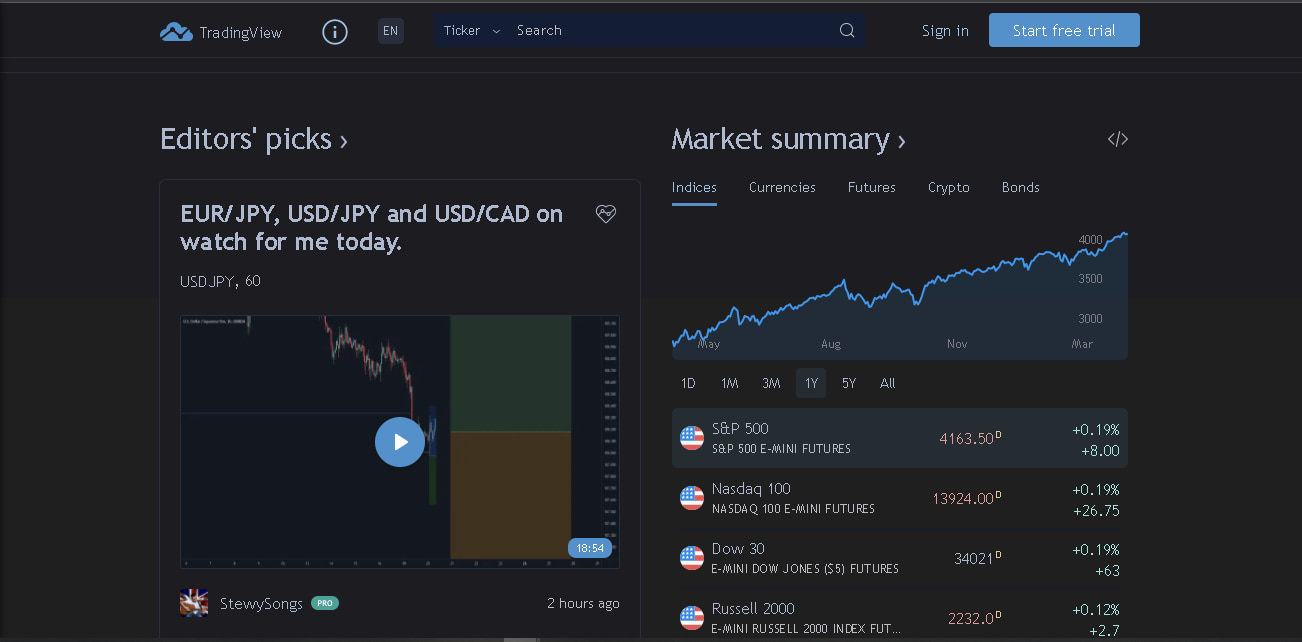
Task: Enable the 5Y chart range
Action: tap(848, 383)
